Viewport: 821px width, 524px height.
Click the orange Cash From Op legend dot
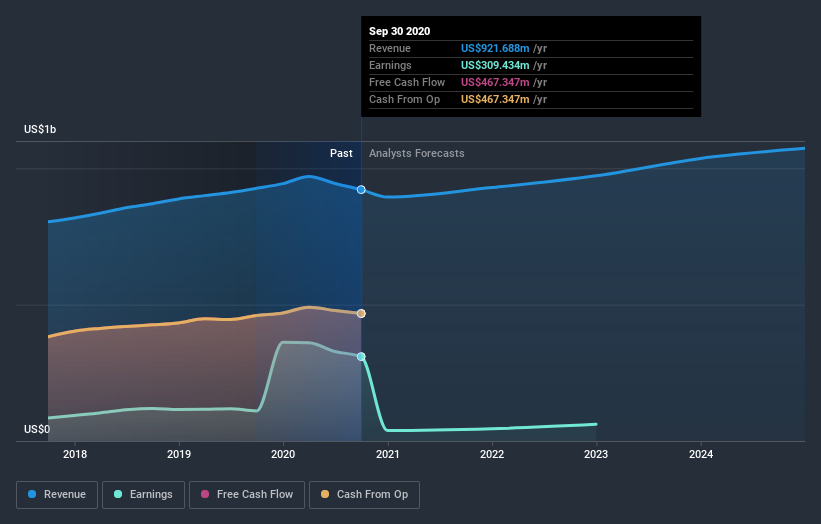point(325,494)
